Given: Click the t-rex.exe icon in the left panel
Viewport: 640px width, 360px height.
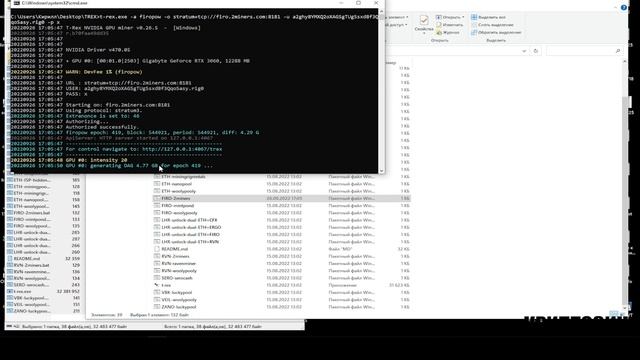Looking at the screenshot, I should 10,291.
